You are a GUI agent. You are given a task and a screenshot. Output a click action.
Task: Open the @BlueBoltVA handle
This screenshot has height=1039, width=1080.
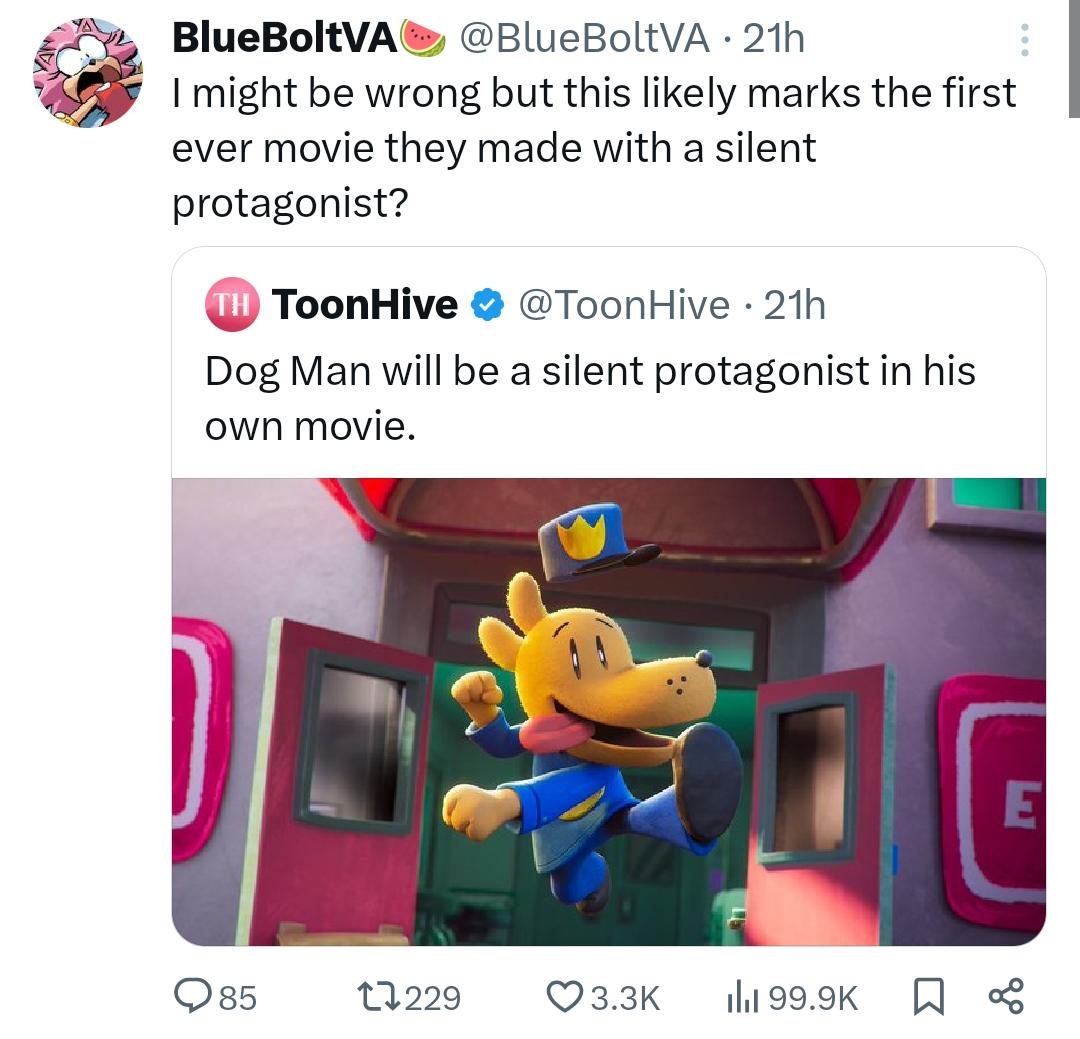tap(583, 38)
